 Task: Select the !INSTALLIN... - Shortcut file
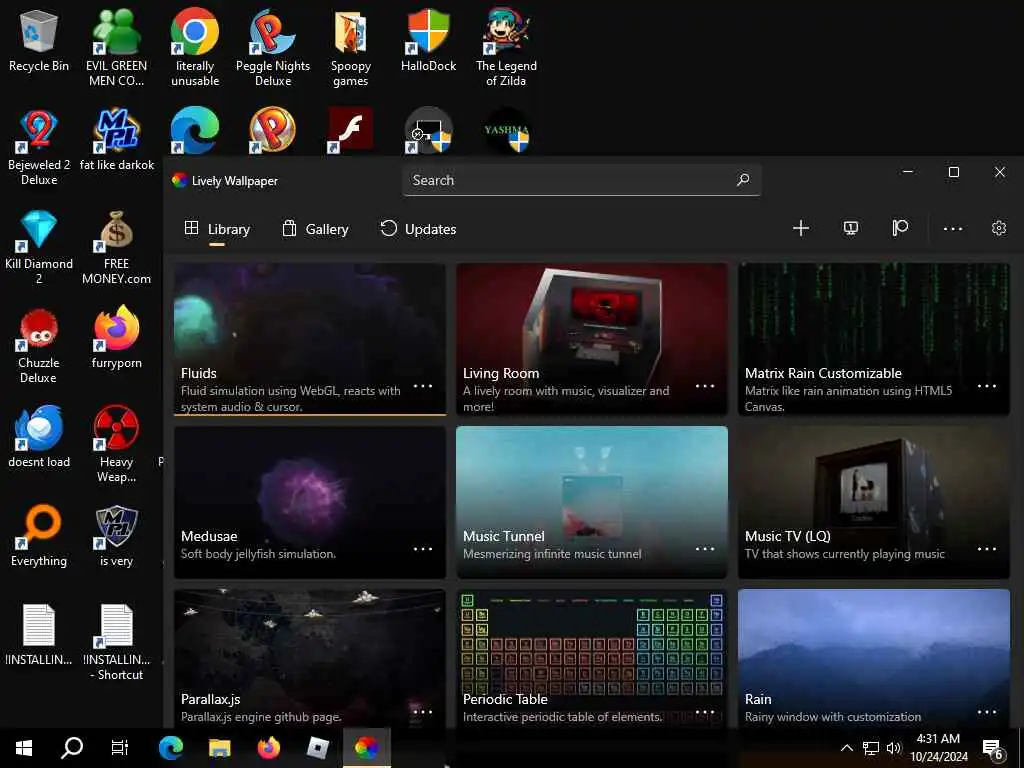coord(116,643)
